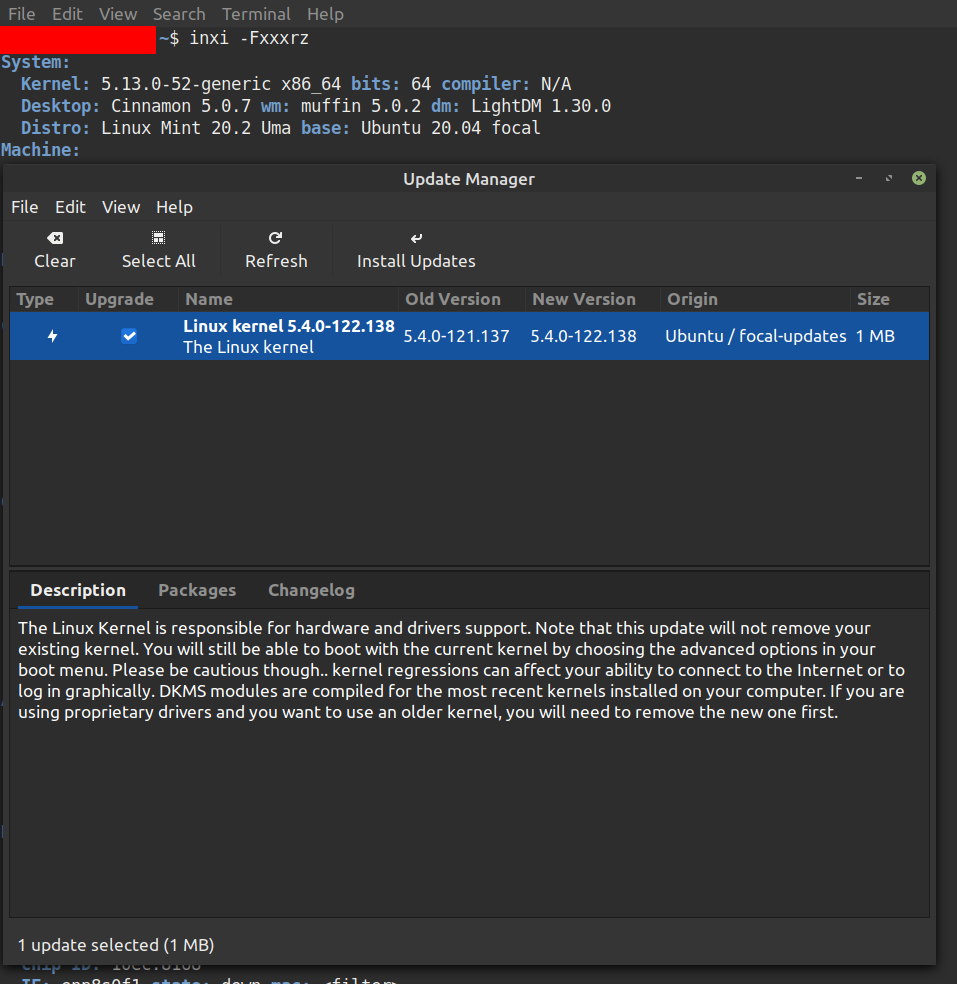This screenshot has width=957, height=984.
Task: Click the '1 update selected (1 MB)' status text
Action: [116, 945]
